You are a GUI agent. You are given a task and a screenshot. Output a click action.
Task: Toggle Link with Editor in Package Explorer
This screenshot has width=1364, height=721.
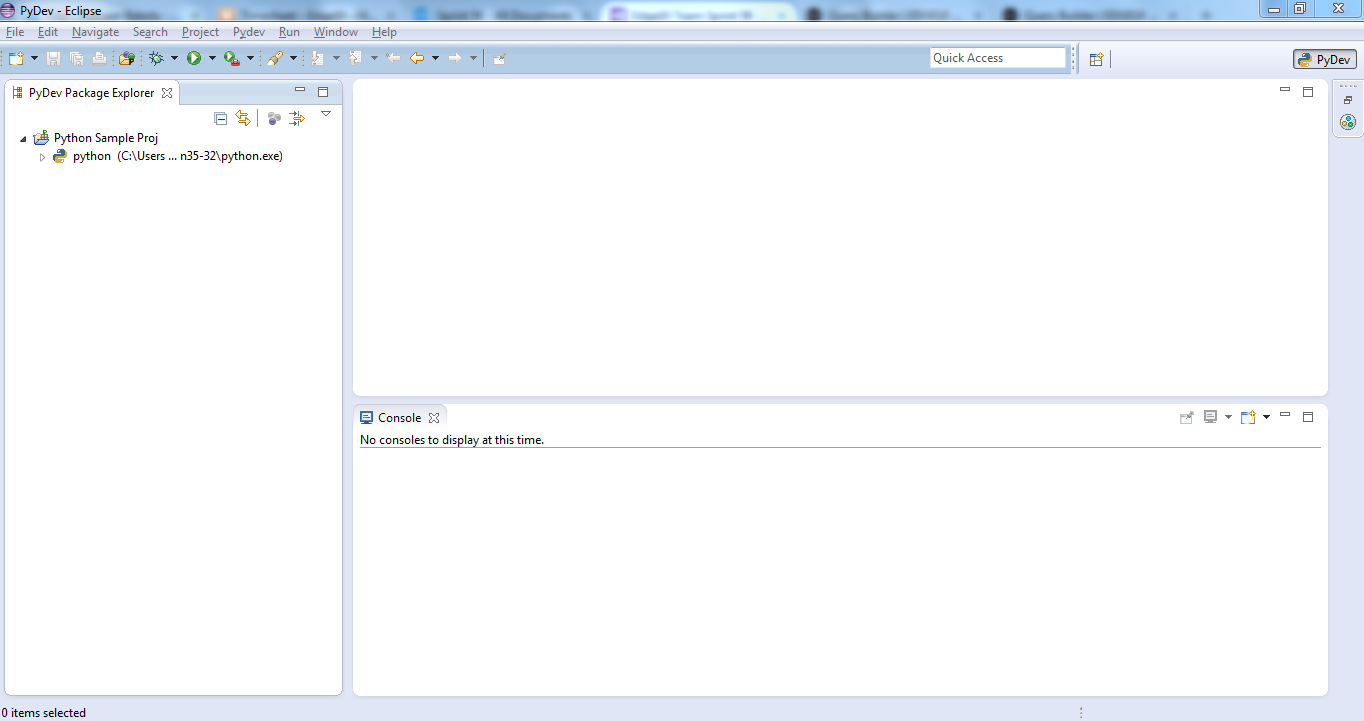click(x=243, y=118)
